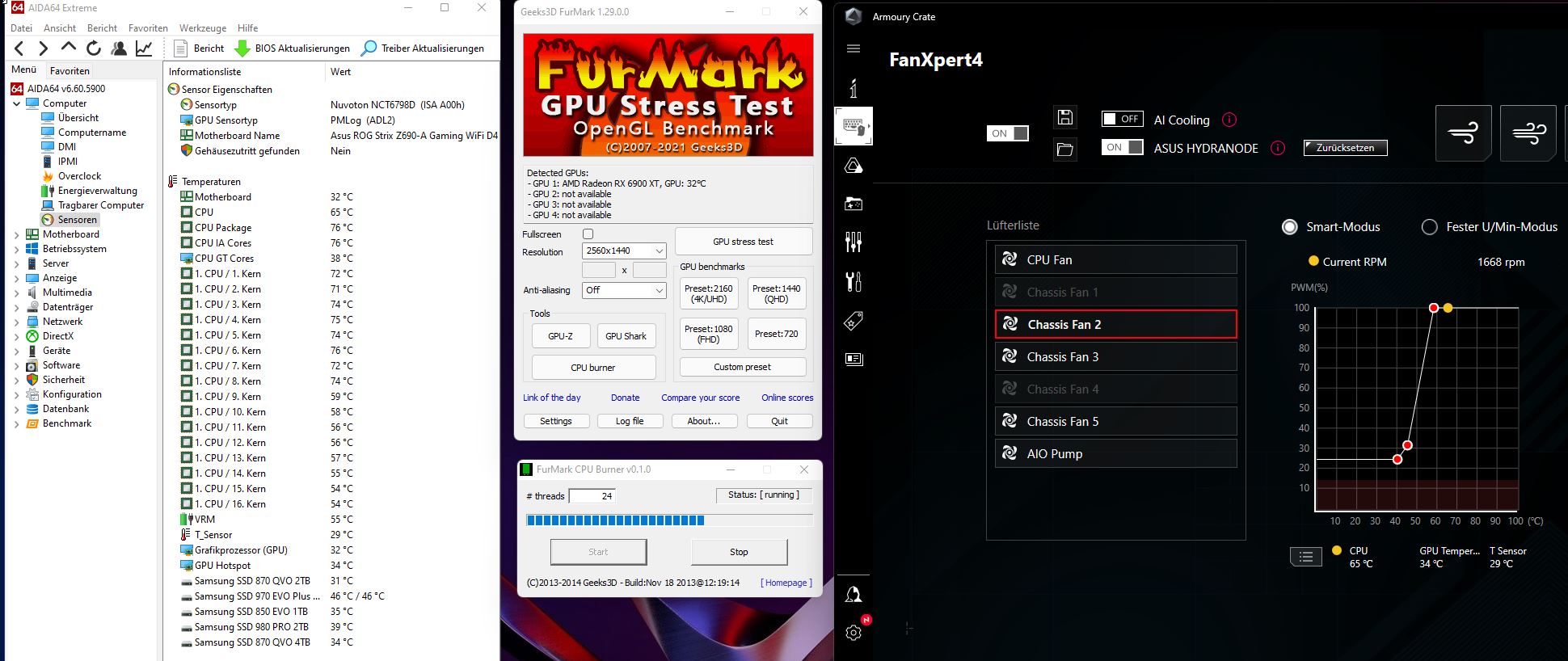
Task: Click the orange top point on fan curve
Action: (1448, 308)
